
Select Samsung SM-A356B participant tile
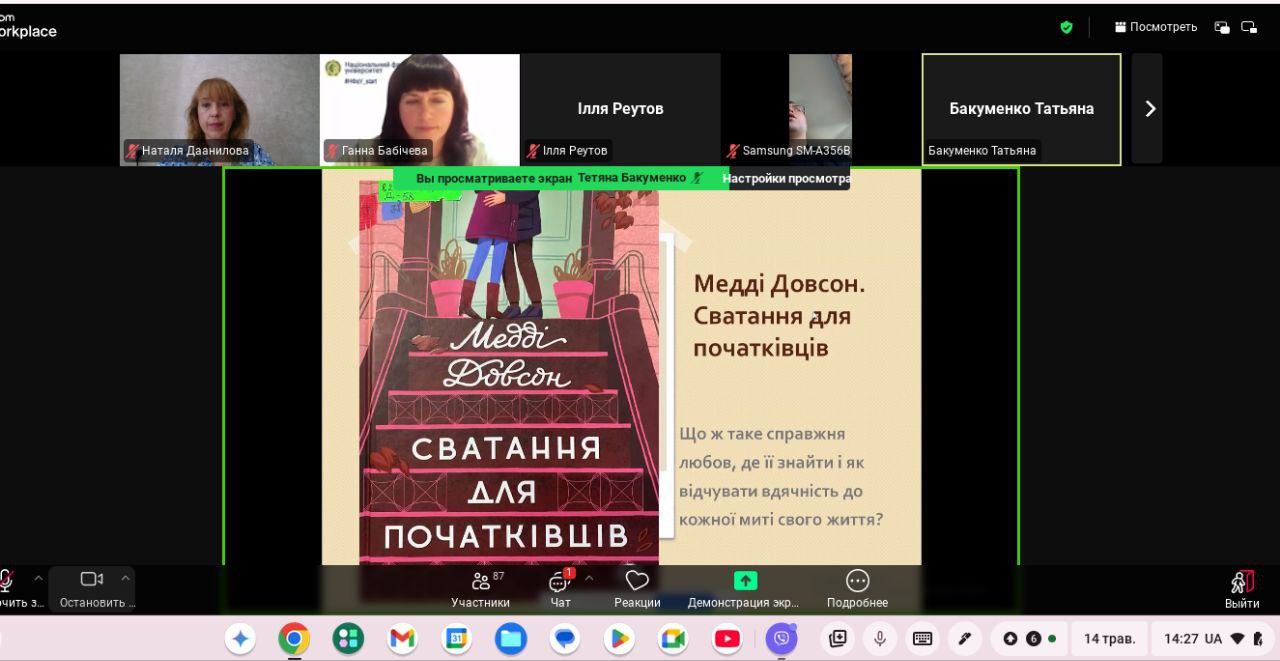pos(820,109)
